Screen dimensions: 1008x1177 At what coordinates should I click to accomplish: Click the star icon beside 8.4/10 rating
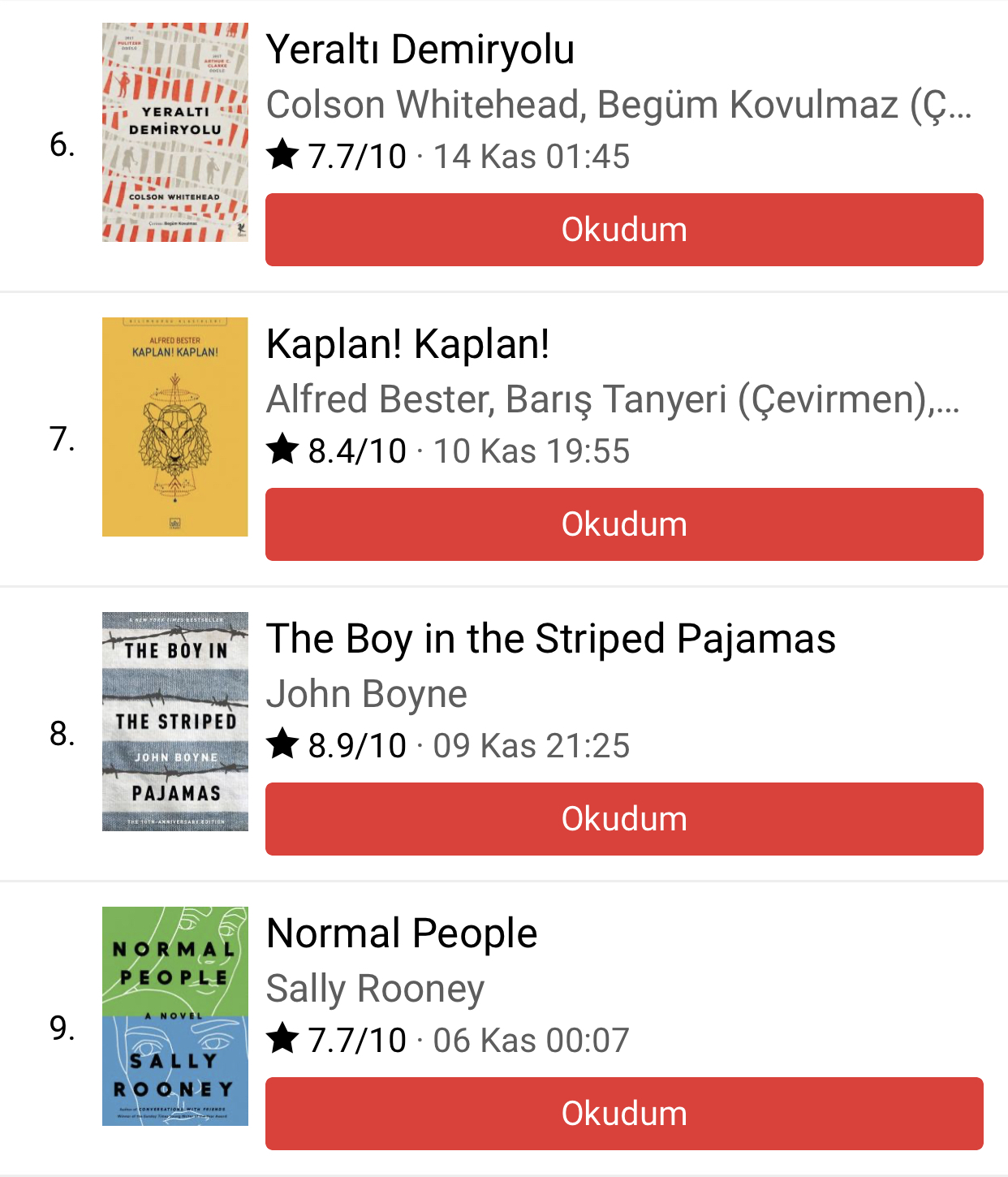point(282,449)
